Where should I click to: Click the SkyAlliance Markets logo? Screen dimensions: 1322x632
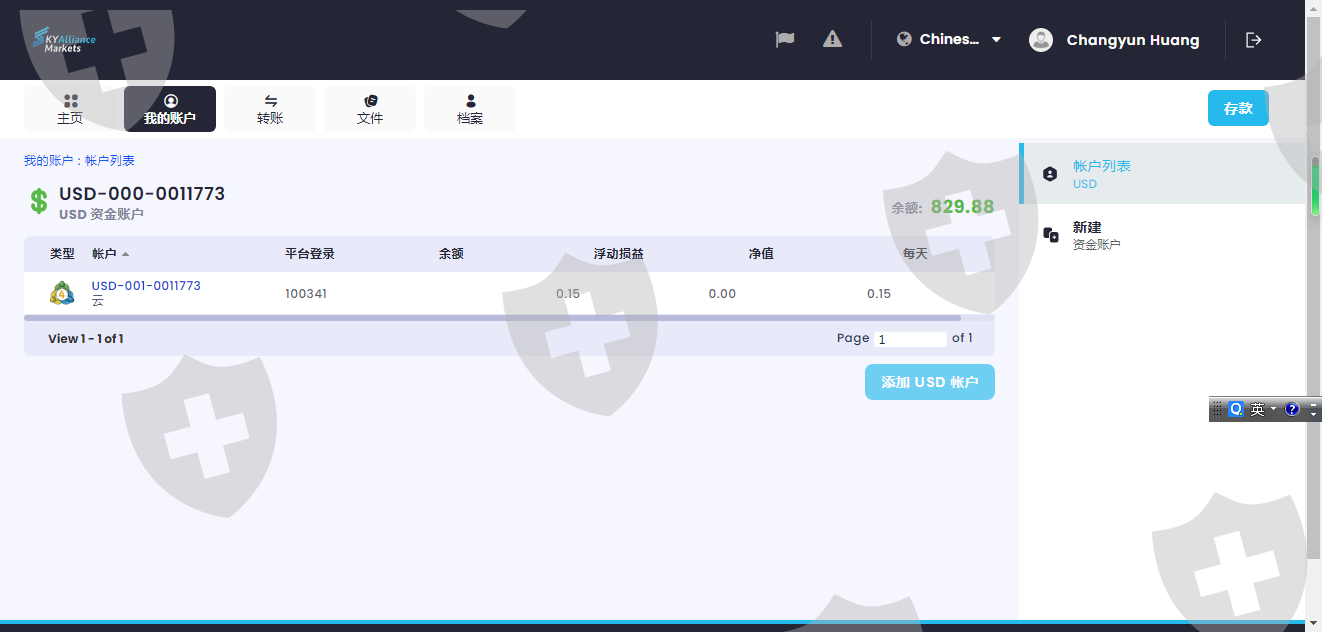pyautogui.click(x=65, y=40)
